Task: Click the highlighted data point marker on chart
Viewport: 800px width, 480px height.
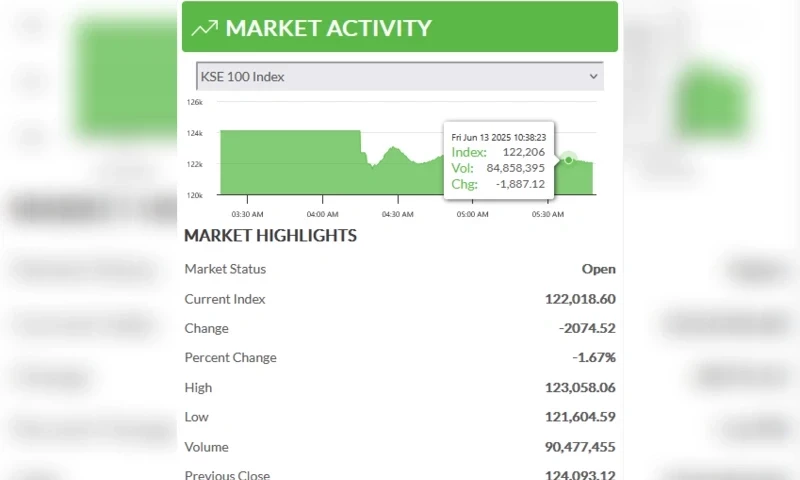Action: tap(569, 159)
